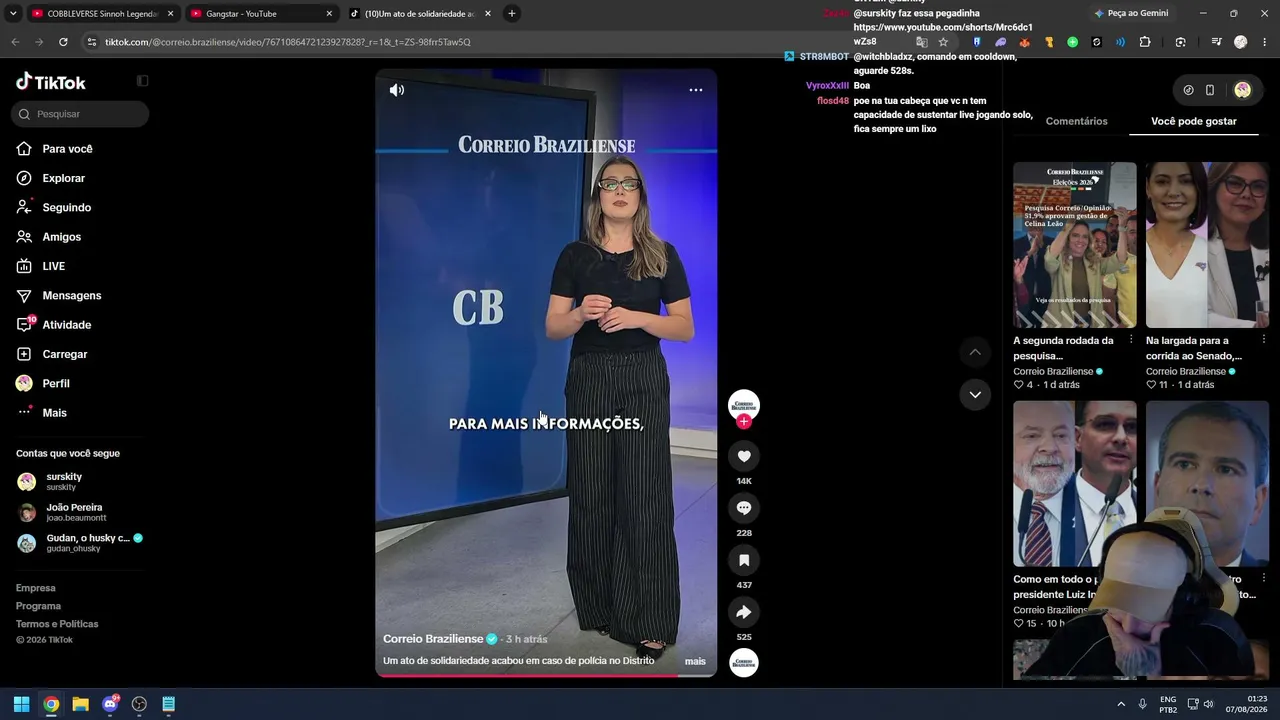Open options for A segunda rodada video
Image resolution: width=1280 pixels, height=720 pixels.
[x=1131, y=340]
